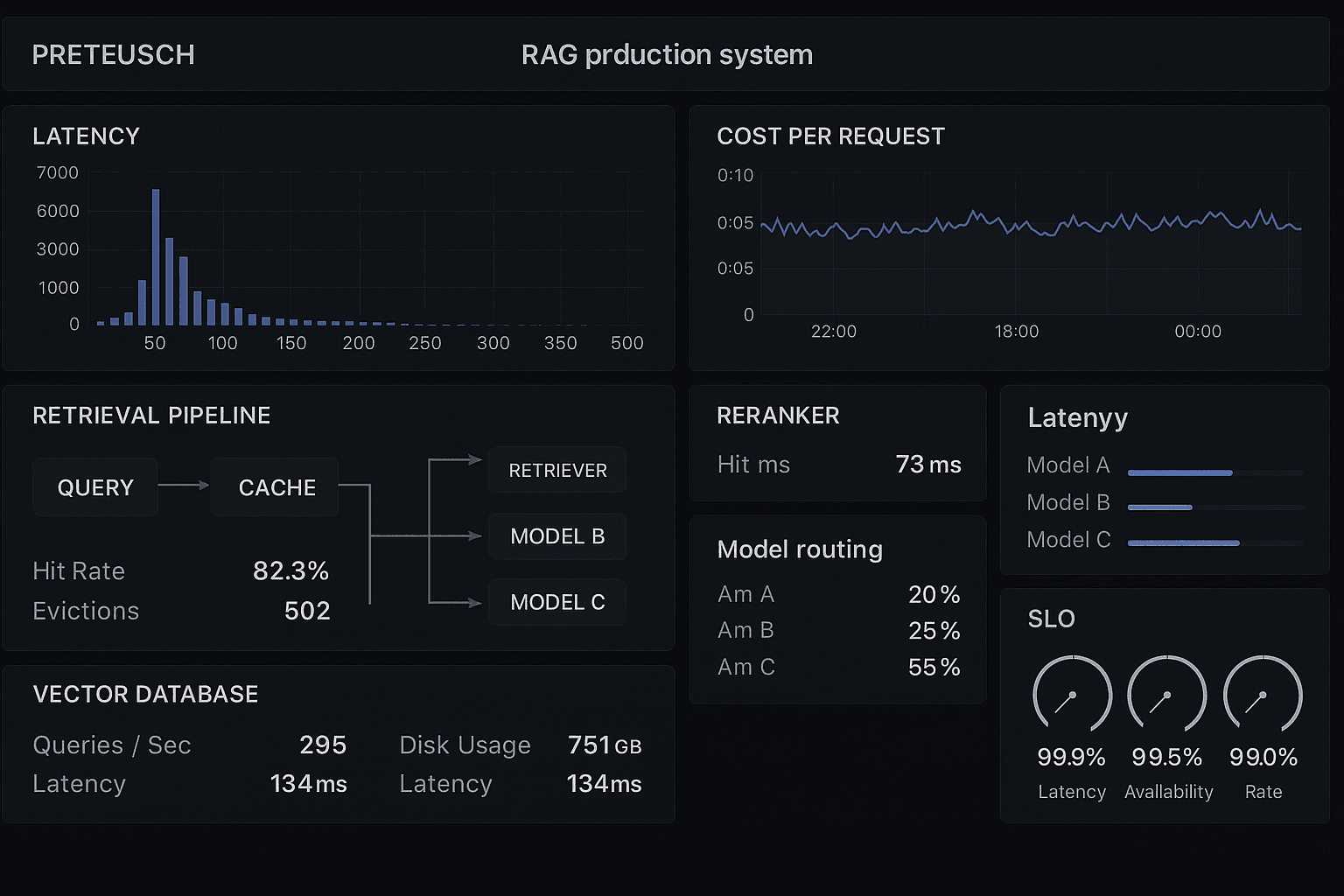Click the 751 GB disk usage value
This screenshot has height=896, width=1344.
tap(605, 745)
